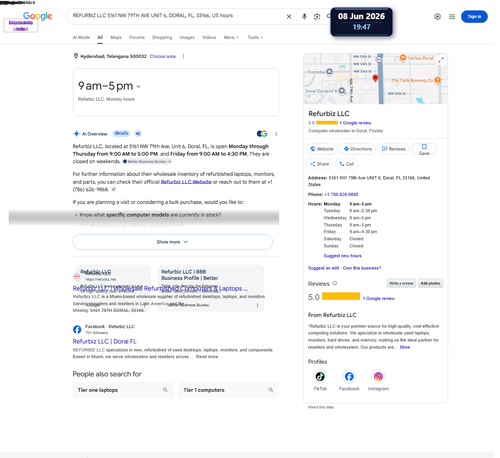This screenshot has width=500, height=458.
Task: Switch to Videos tab
Action: click(209, 37)
